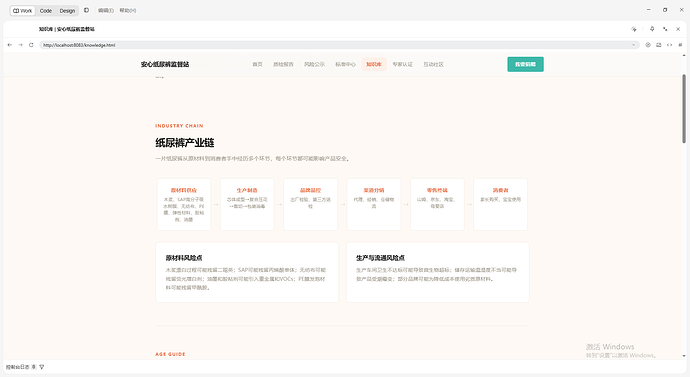The image size is (690, 377).
Task: Toggle the sidebar panel icon next to Design
Action: tap(86, 10)
